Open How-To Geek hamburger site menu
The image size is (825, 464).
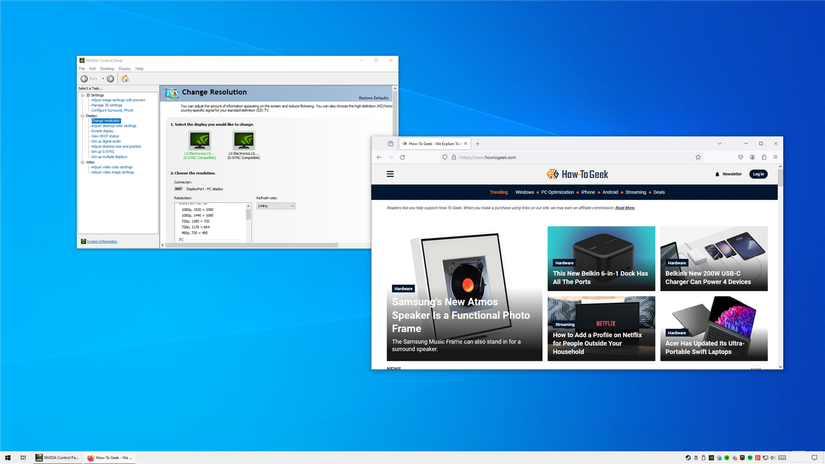tap(390, 174)
